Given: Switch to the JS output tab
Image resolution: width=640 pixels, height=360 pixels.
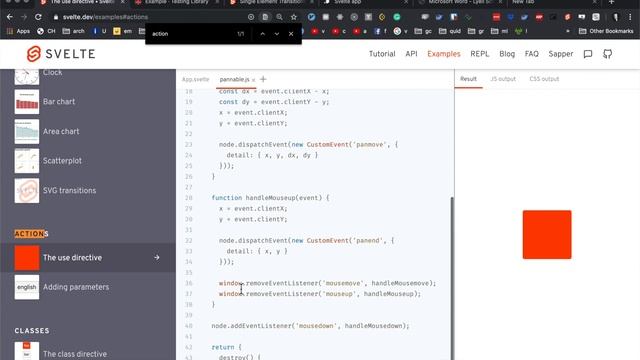Looking at the screenshot, I should coord(503,79).
